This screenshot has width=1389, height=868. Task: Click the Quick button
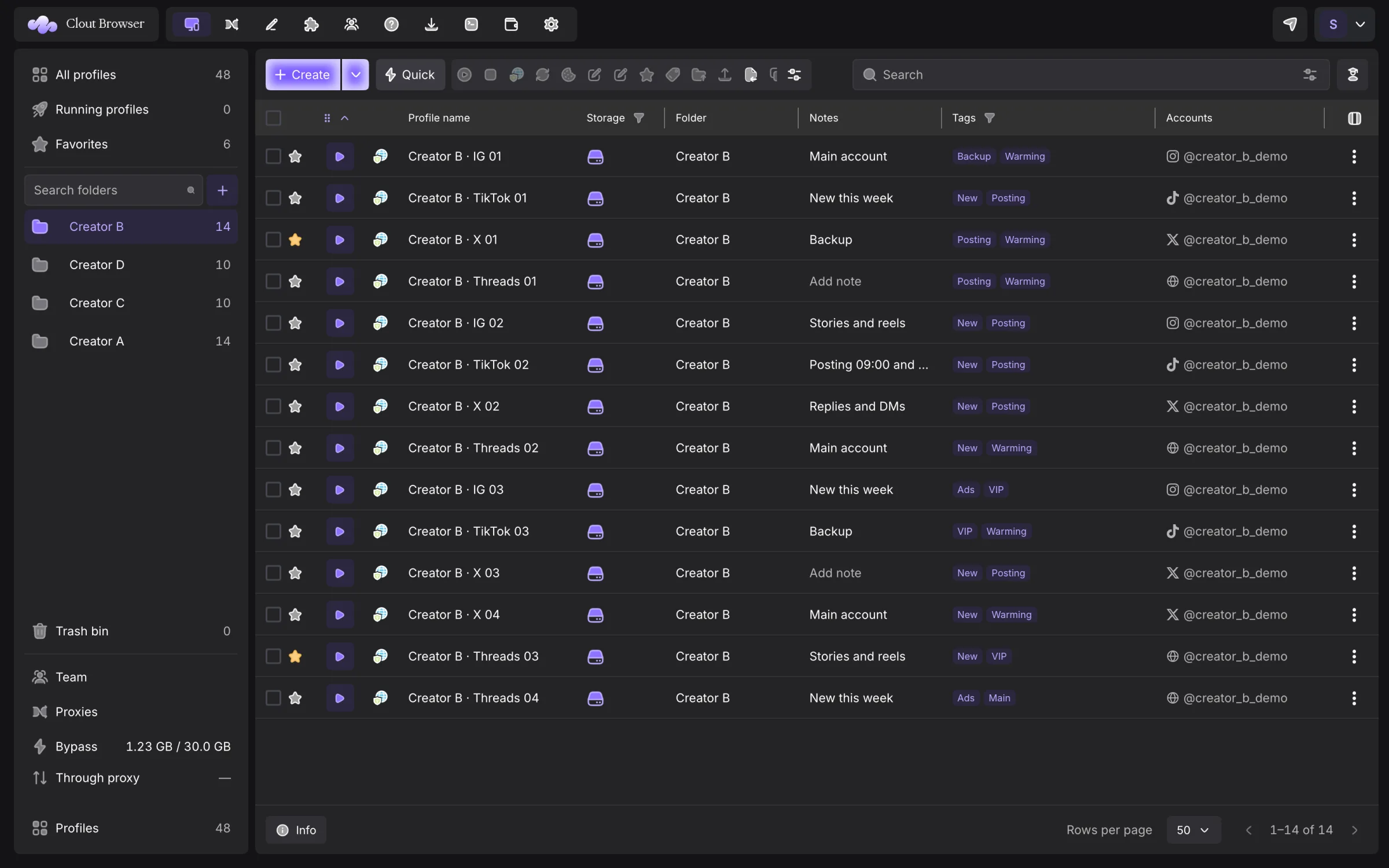point(410,75)
